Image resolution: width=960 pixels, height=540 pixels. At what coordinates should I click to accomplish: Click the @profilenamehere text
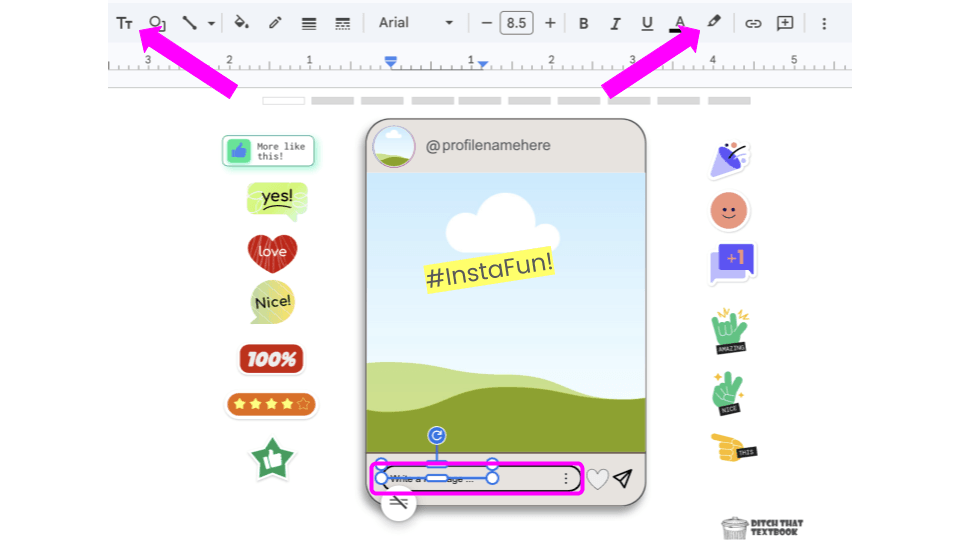(x=488, y=146)
